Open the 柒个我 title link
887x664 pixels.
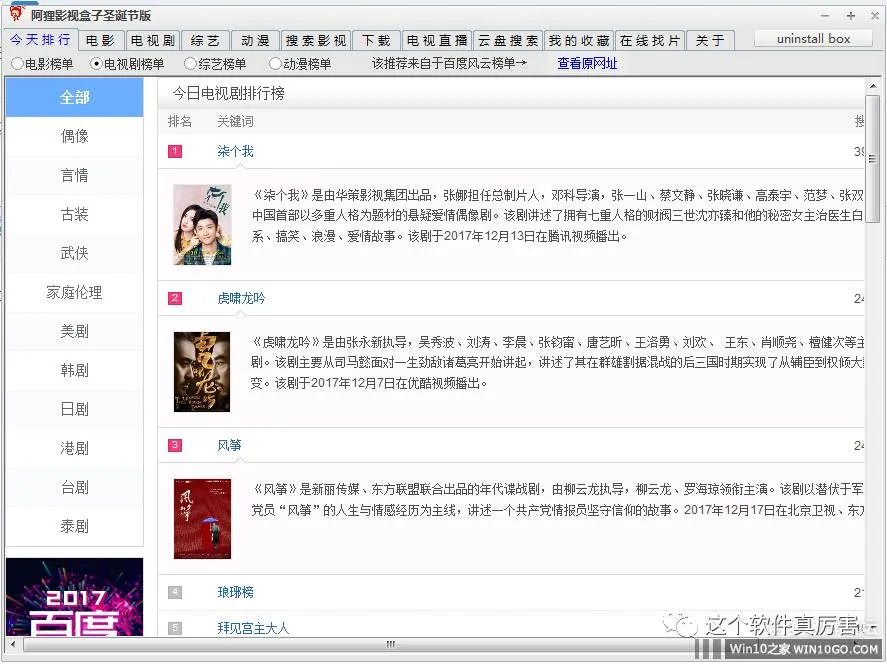point(235,151)
